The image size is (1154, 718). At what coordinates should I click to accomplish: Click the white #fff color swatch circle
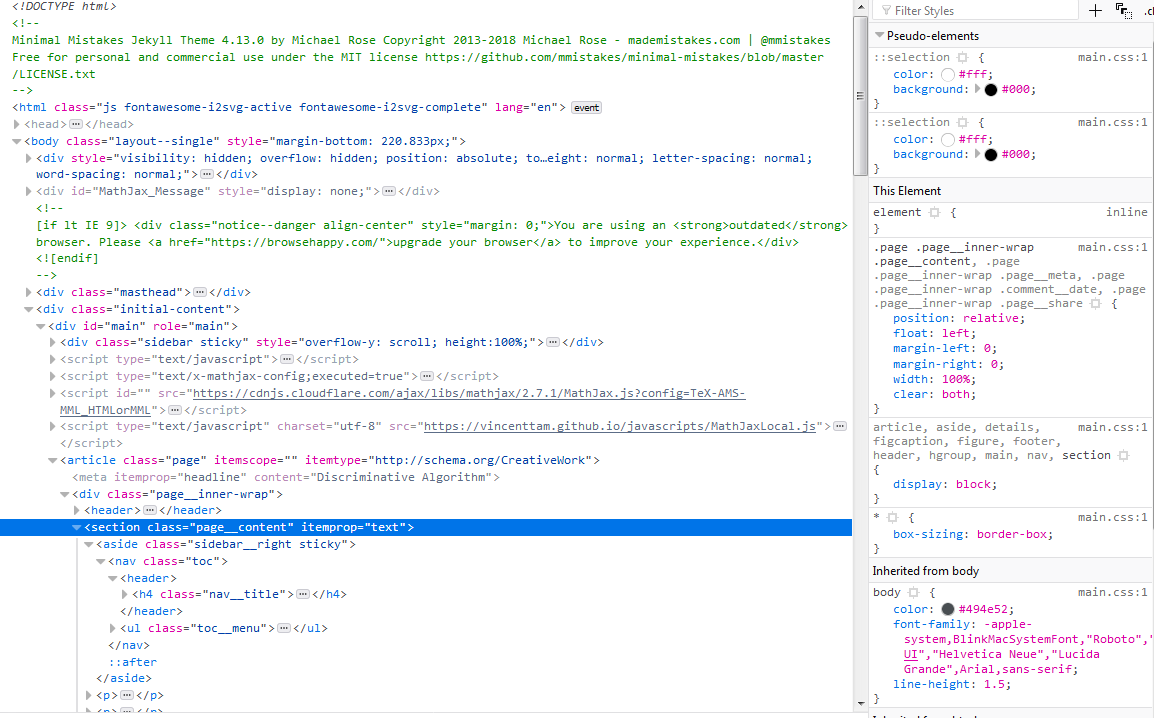(948, 74)
